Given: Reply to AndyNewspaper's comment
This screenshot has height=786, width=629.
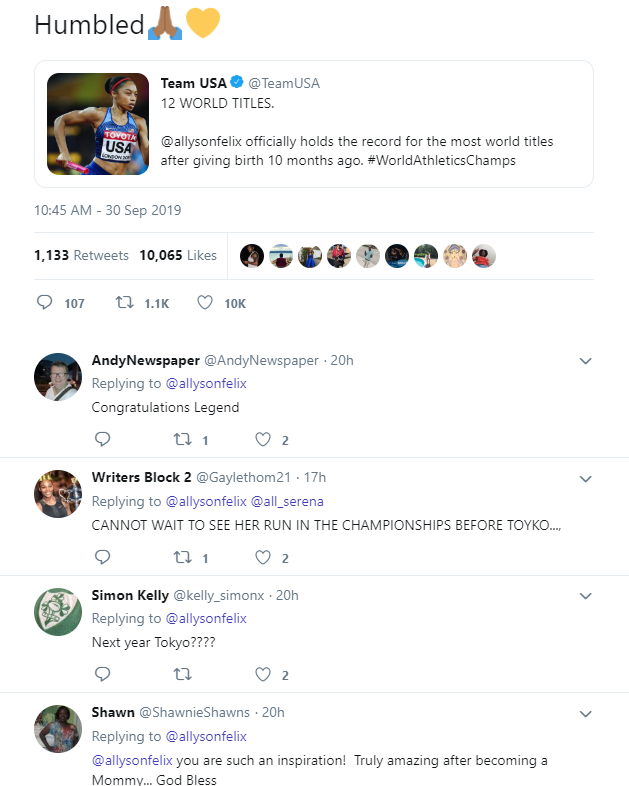Looking at the screenshot, I should click(102, 439).
